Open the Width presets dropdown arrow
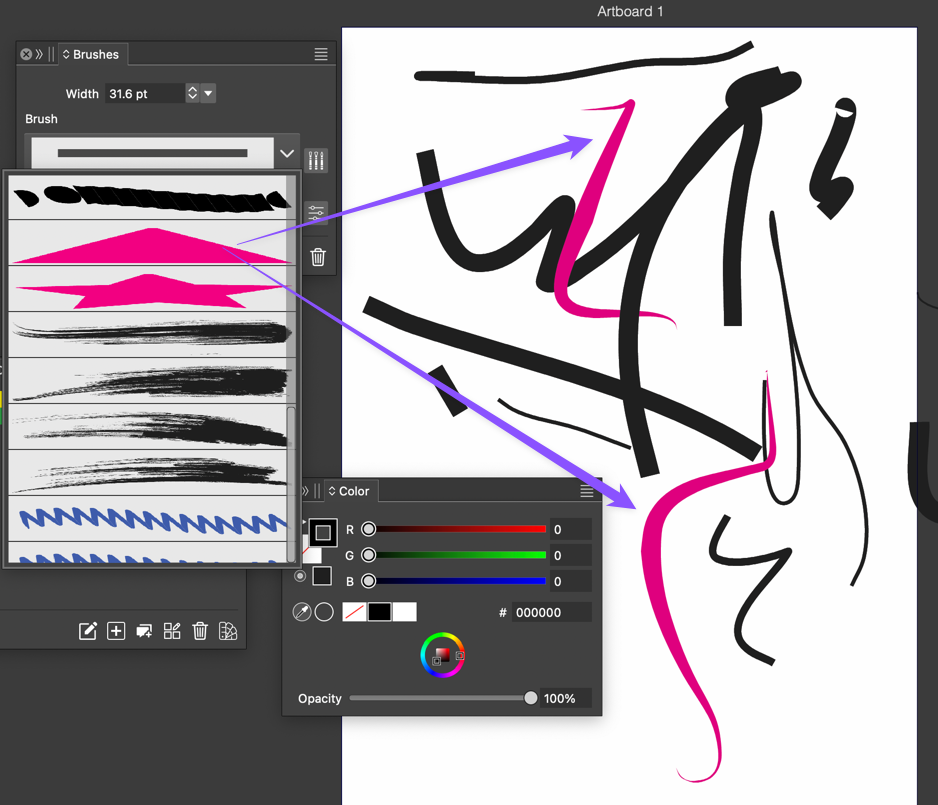The width and height of the screenshot is (938, 805). 208,93
